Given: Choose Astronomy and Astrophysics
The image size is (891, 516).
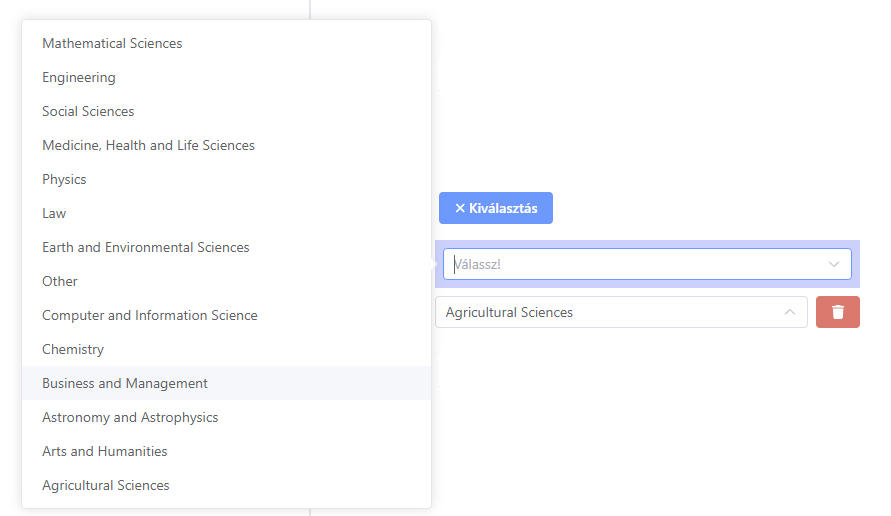Looking at the screenshot, I should coord(226,418).
